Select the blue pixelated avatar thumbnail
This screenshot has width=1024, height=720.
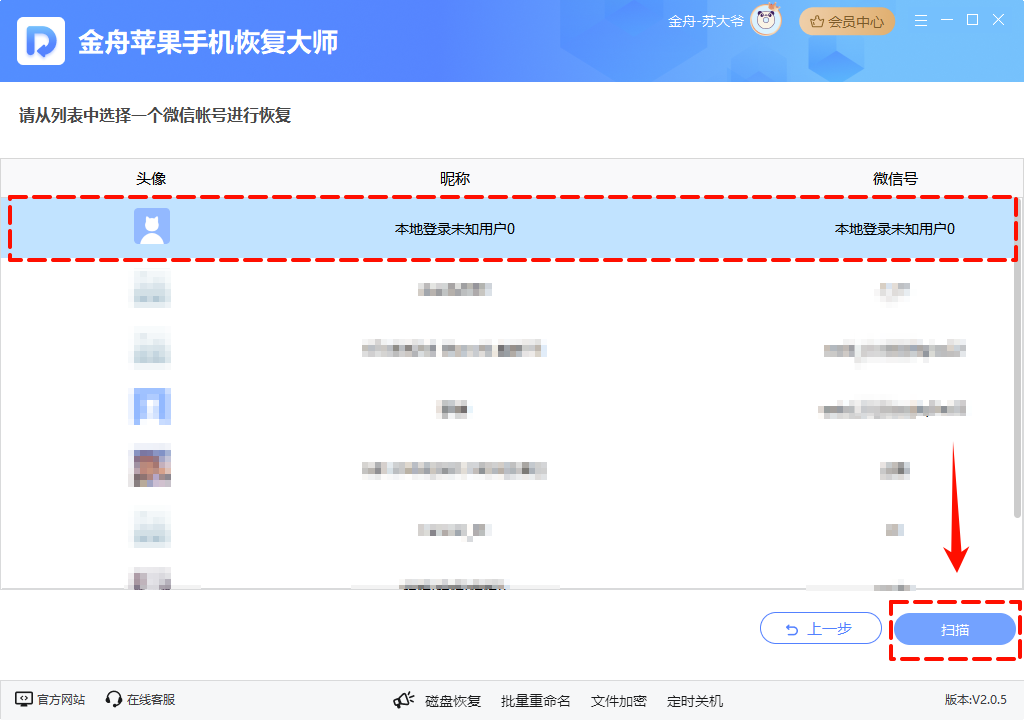(152, 406)
